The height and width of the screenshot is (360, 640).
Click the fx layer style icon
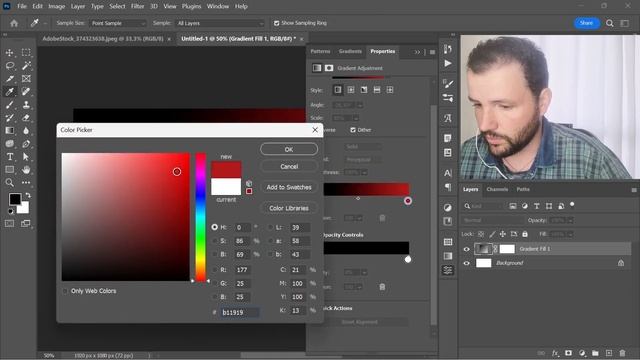555,353
